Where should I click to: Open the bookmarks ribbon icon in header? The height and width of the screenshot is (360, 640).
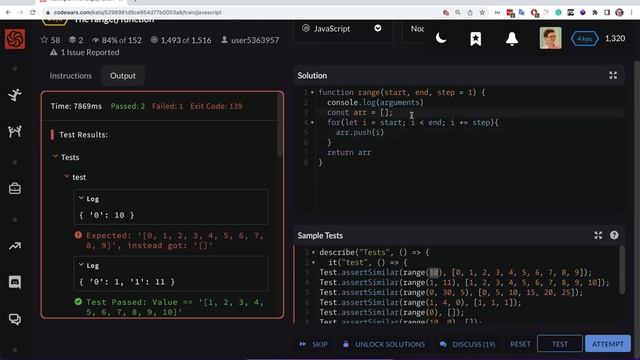click(476, 39)
